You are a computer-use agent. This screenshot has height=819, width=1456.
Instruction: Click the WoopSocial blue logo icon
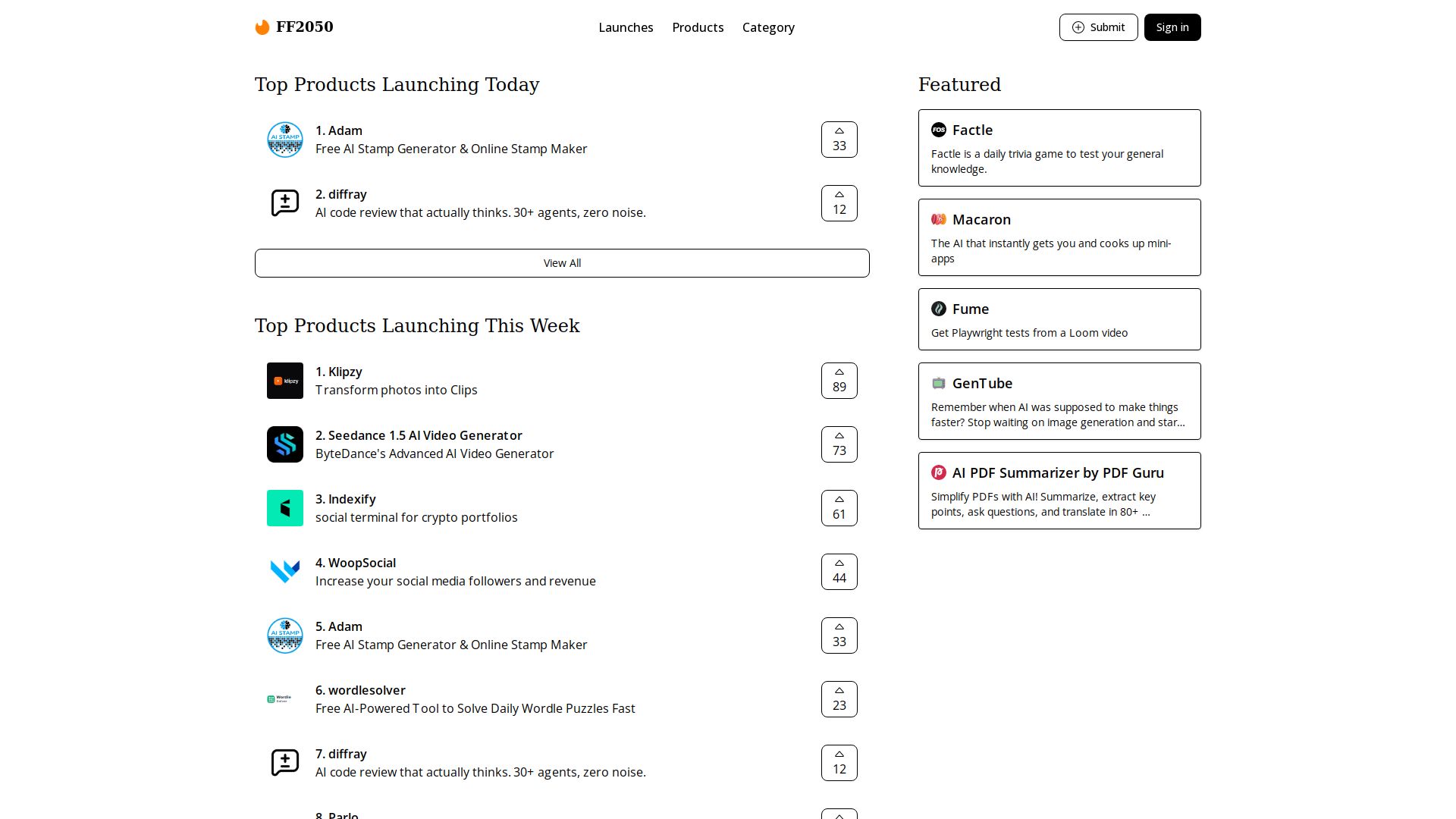pyautogui.click(x=285, y=572)
